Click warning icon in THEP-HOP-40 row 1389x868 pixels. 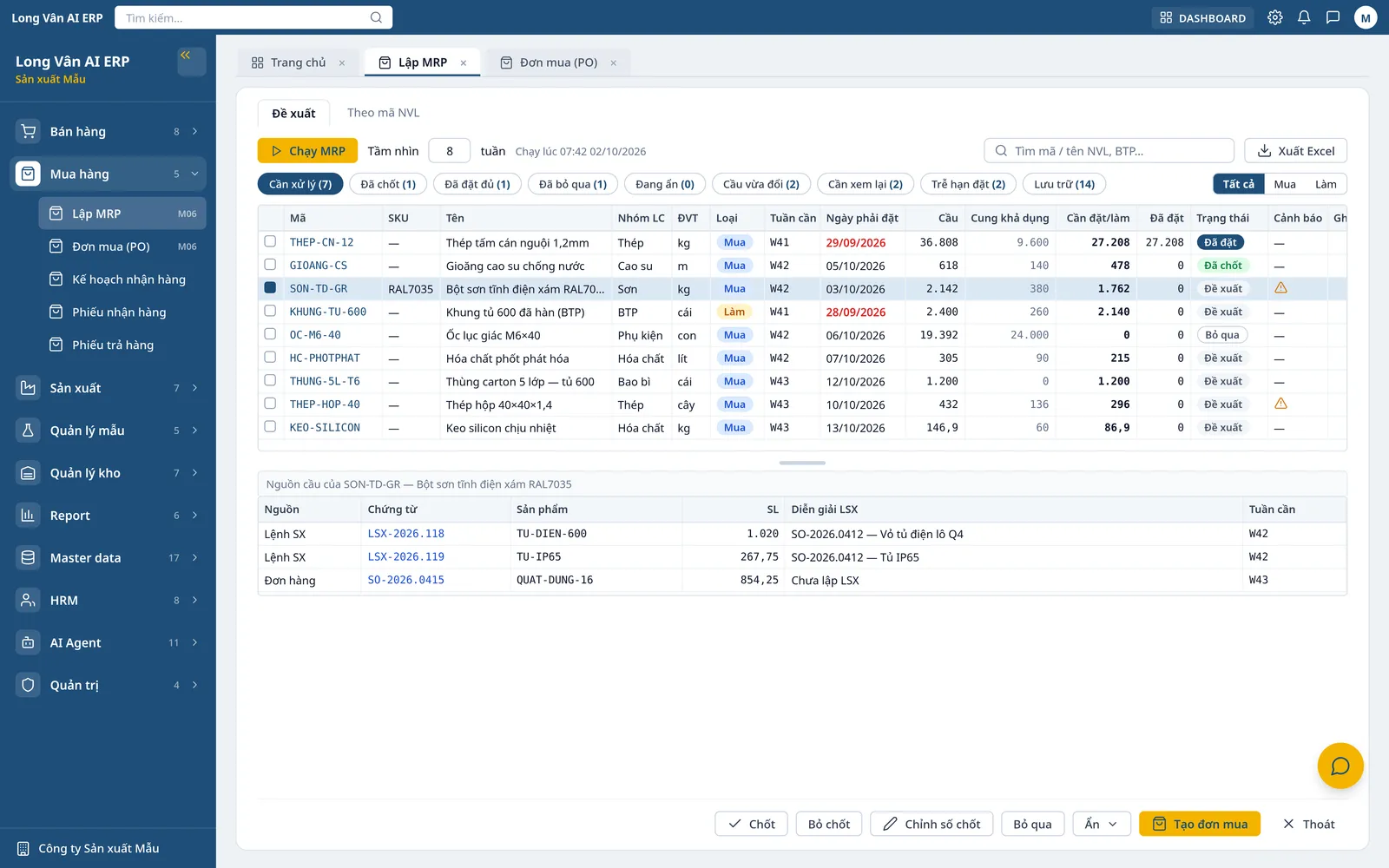click(x=1280, y=404)
